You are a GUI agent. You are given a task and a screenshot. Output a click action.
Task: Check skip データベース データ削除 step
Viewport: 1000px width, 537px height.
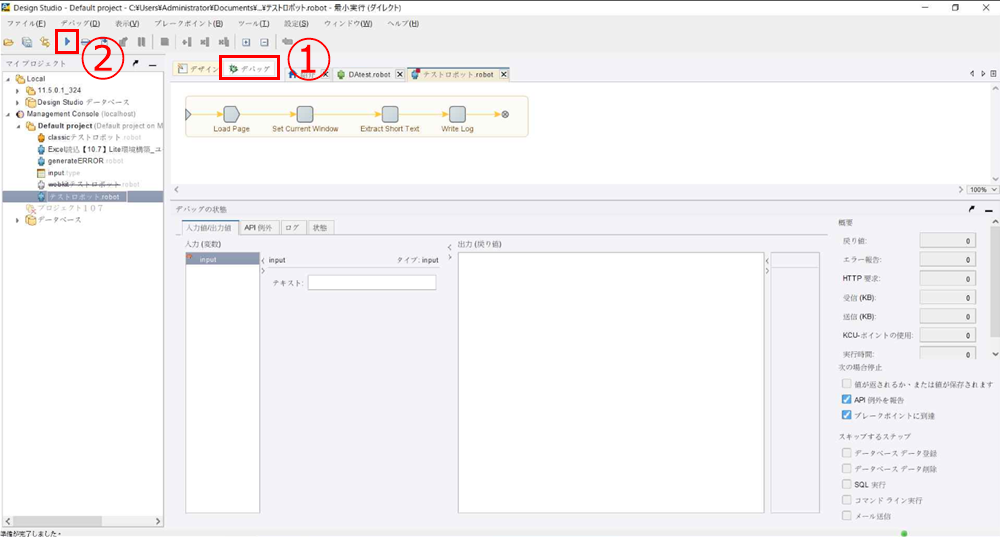click(x=846, y=469)
